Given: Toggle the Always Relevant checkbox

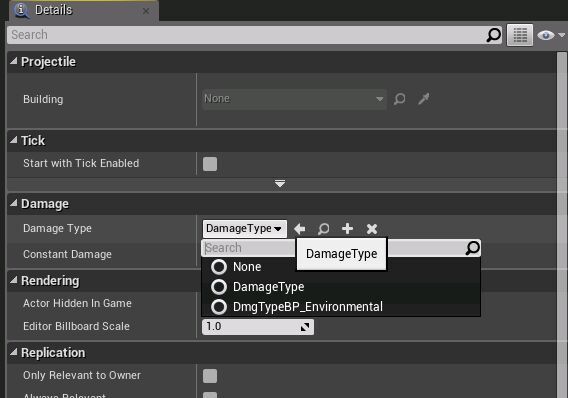Looking at the screenshot, I should [x=210, y=395].
